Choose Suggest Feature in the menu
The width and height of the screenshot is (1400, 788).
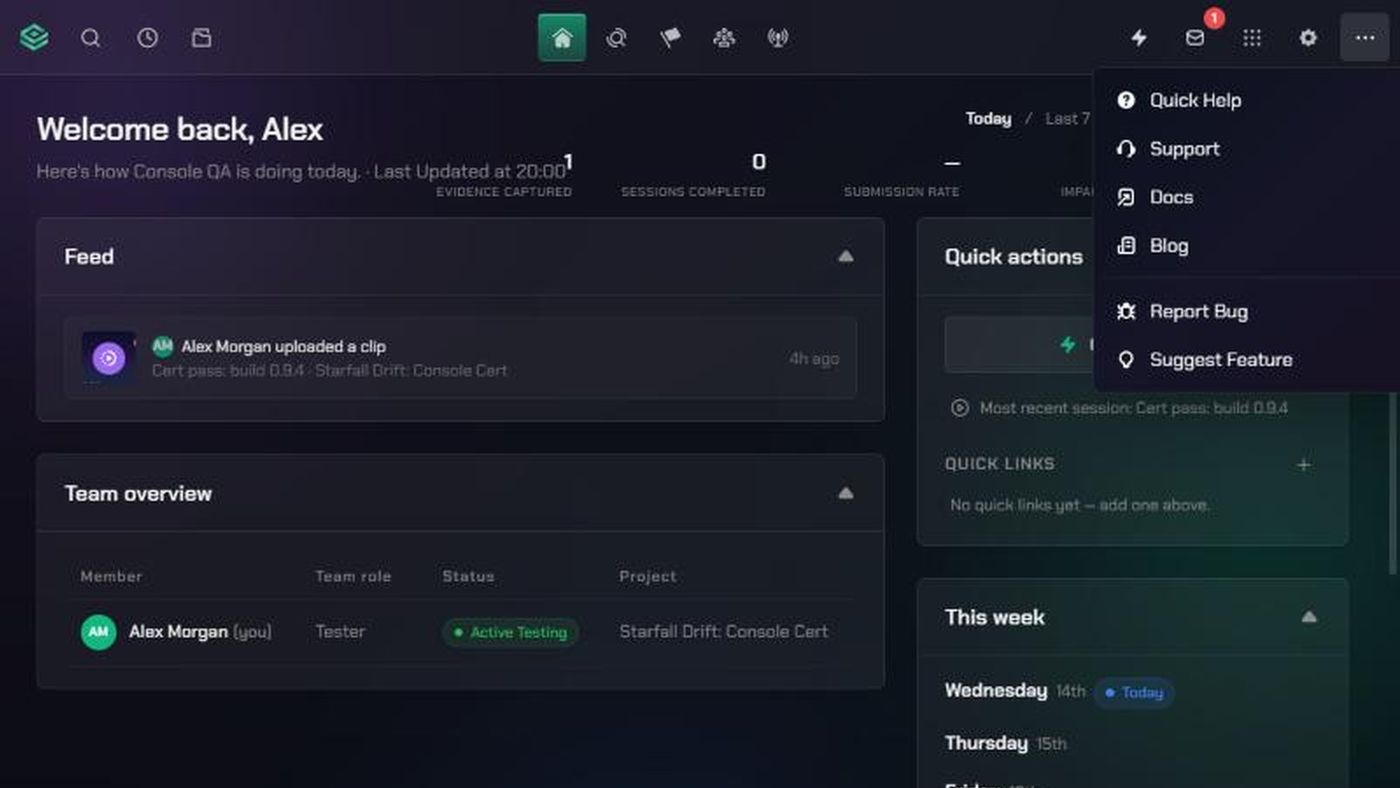point(1246,360)
